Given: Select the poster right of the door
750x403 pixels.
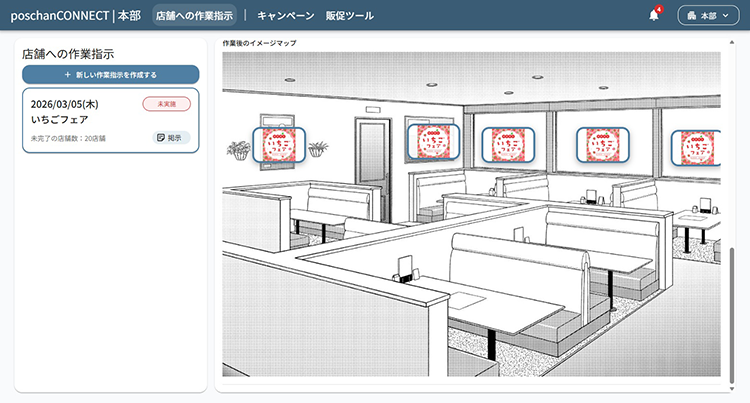Looking at the screenshot, I should tap(433, 141).
